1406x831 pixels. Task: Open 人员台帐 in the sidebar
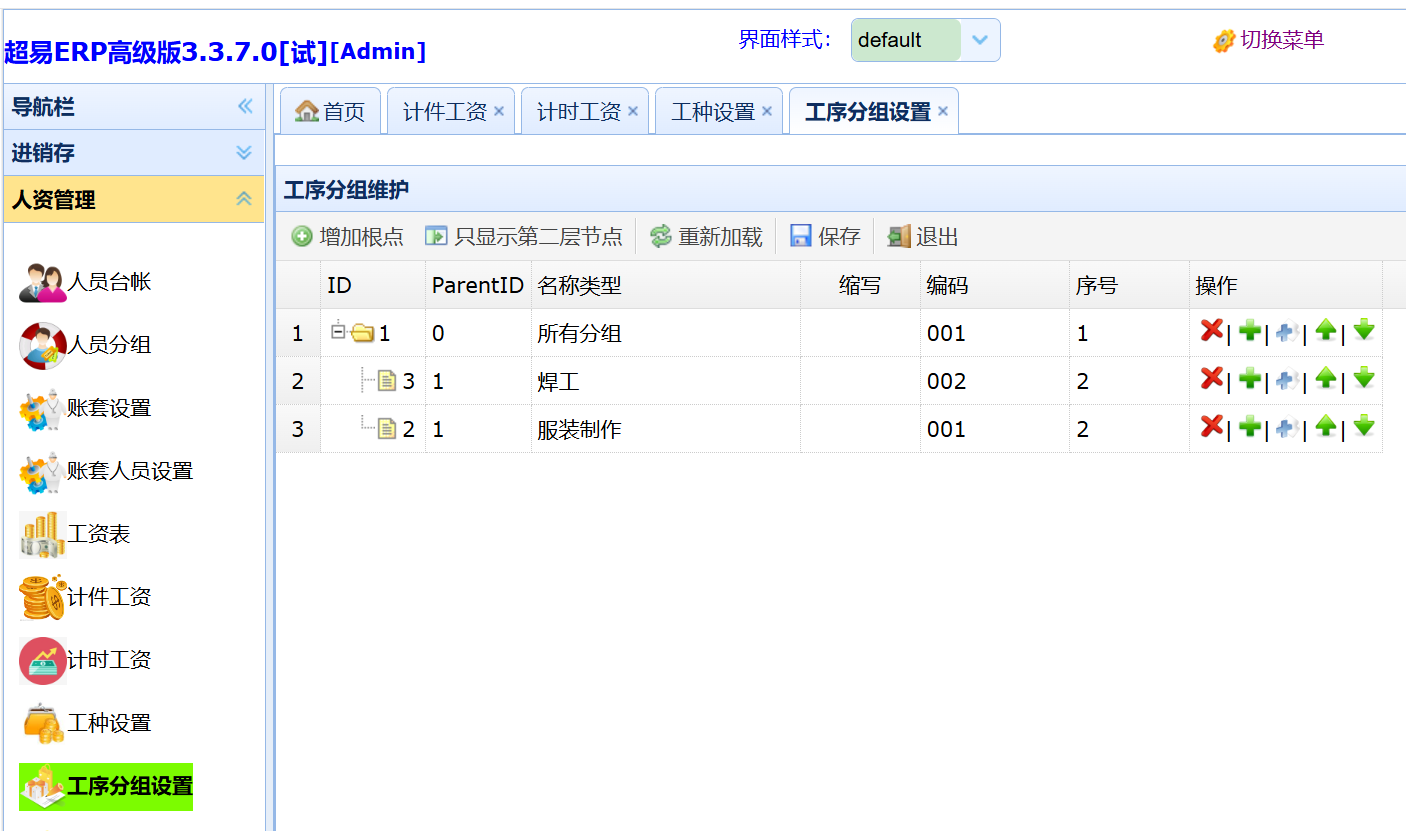(x=109, y=282)
